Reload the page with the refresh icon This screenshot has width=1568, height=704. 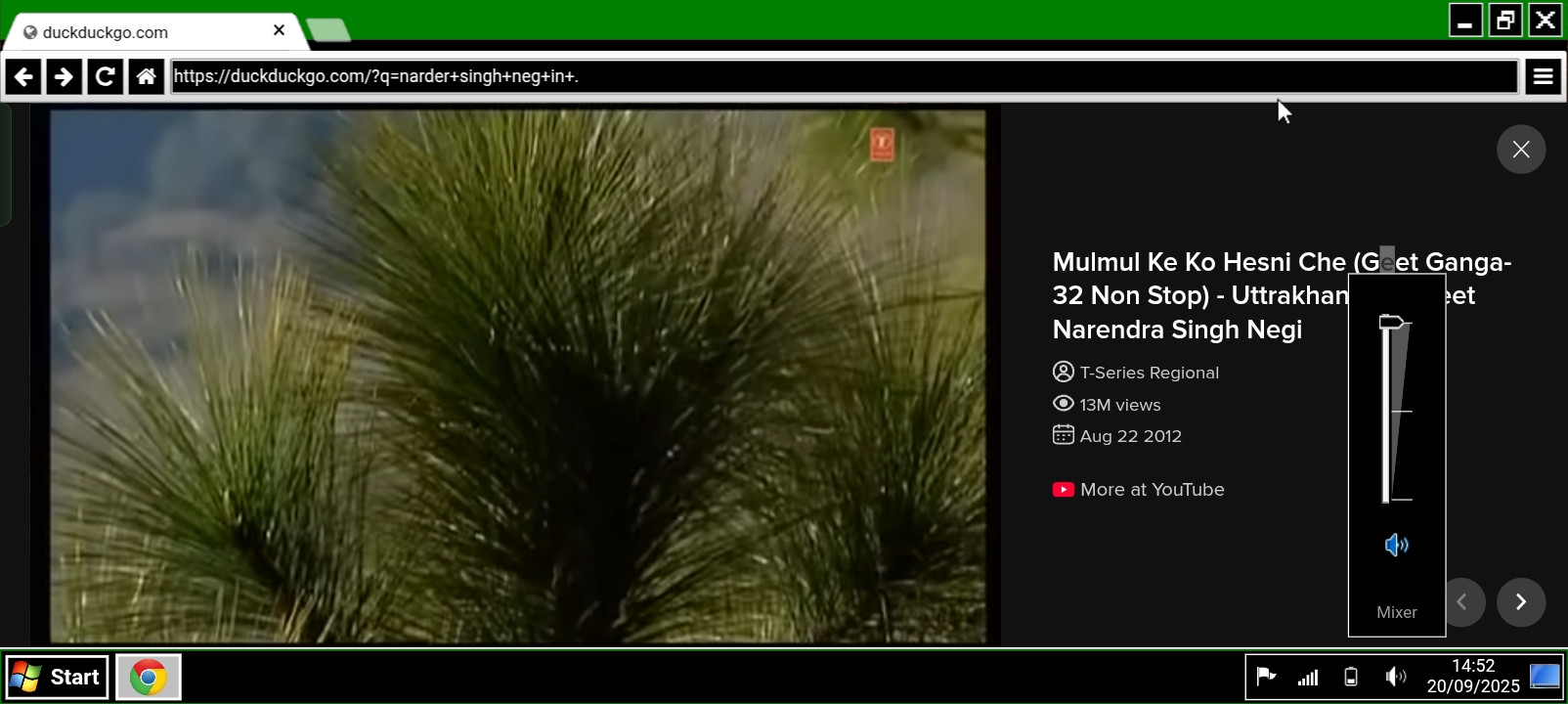click(x=105, y=76)
